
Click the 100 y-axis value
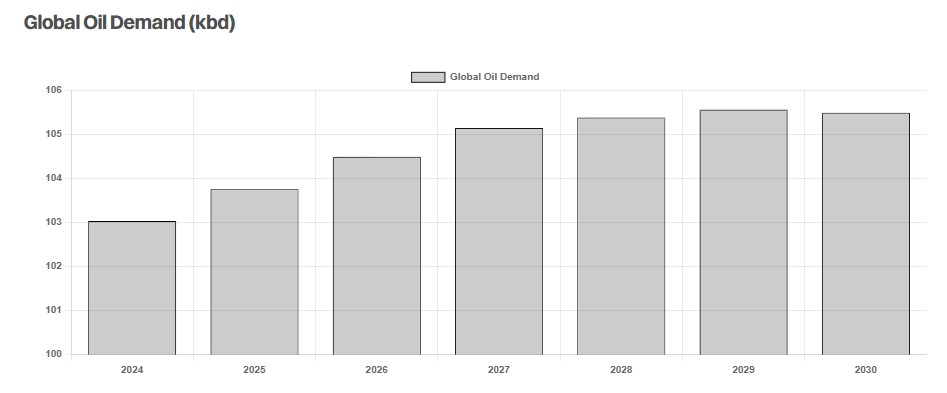pyautogui.click(x=54, y=354)
